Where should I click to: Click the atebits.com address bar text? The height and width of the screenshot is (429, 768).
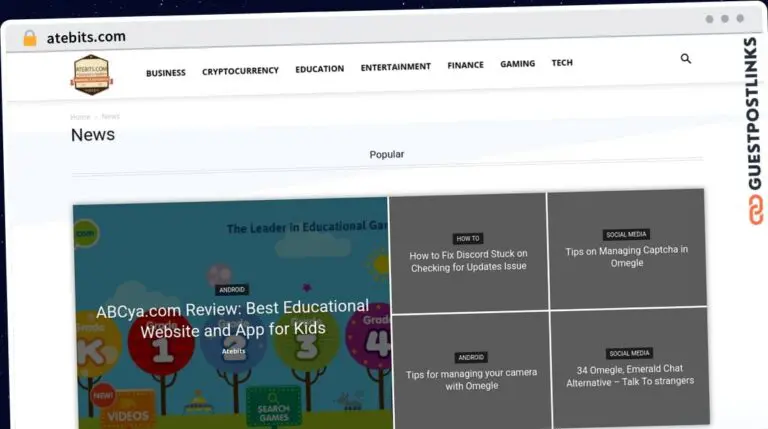click(x=86, y=37)
